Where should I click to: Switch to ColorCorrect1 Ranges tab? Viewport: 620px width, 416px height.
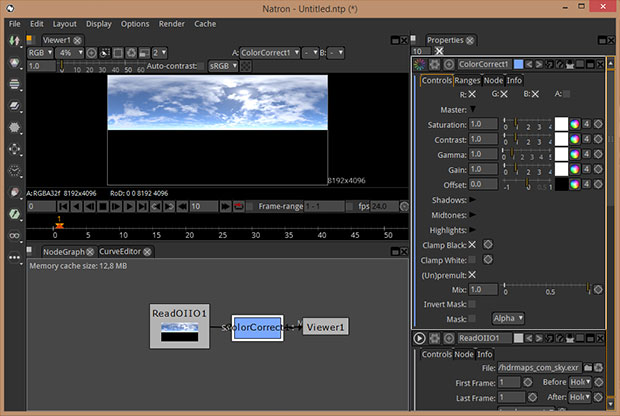point(467,81)
